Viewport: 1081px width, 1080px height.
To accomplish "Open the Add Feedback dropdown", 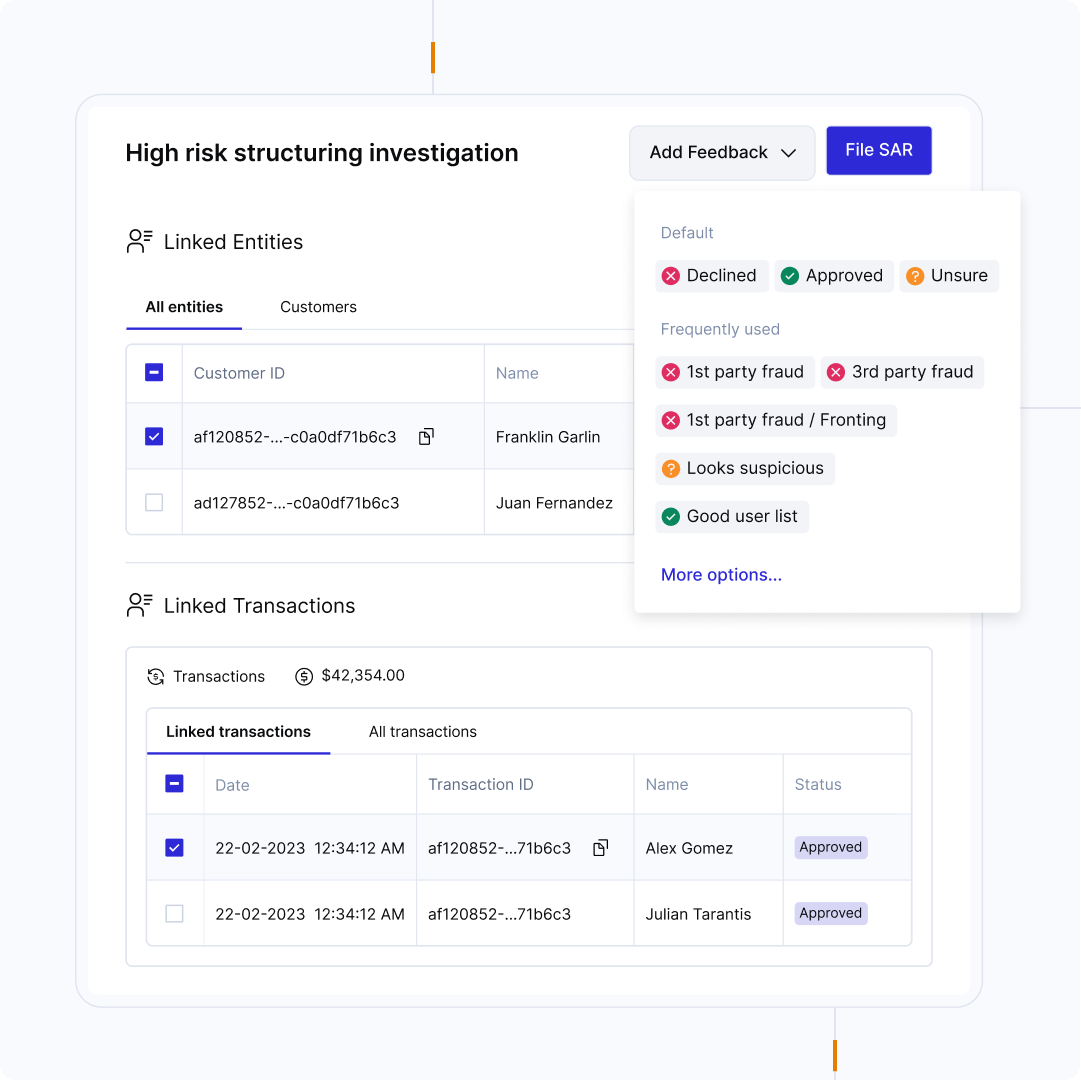I will (721, 152).
